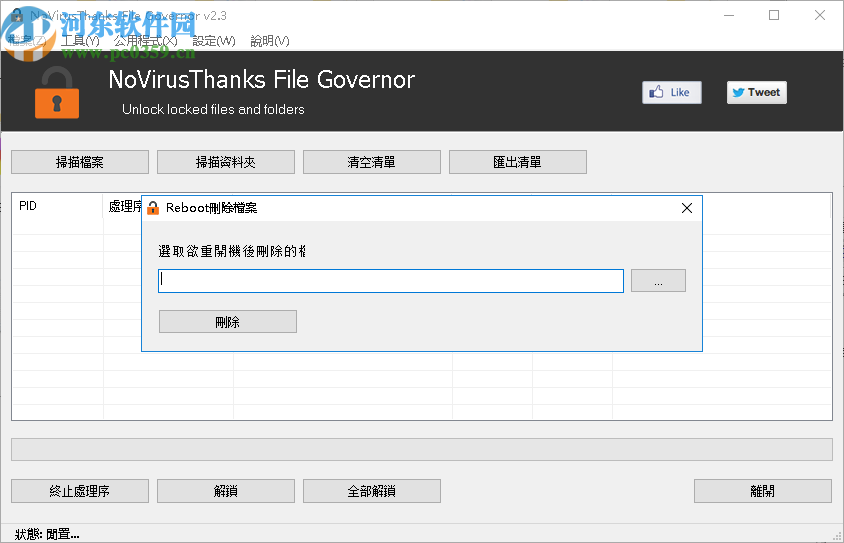Click the orange padlock logo in banner
Image resolution: width=844 pixels, height=543 pixels.
click(x=57, y=93)
